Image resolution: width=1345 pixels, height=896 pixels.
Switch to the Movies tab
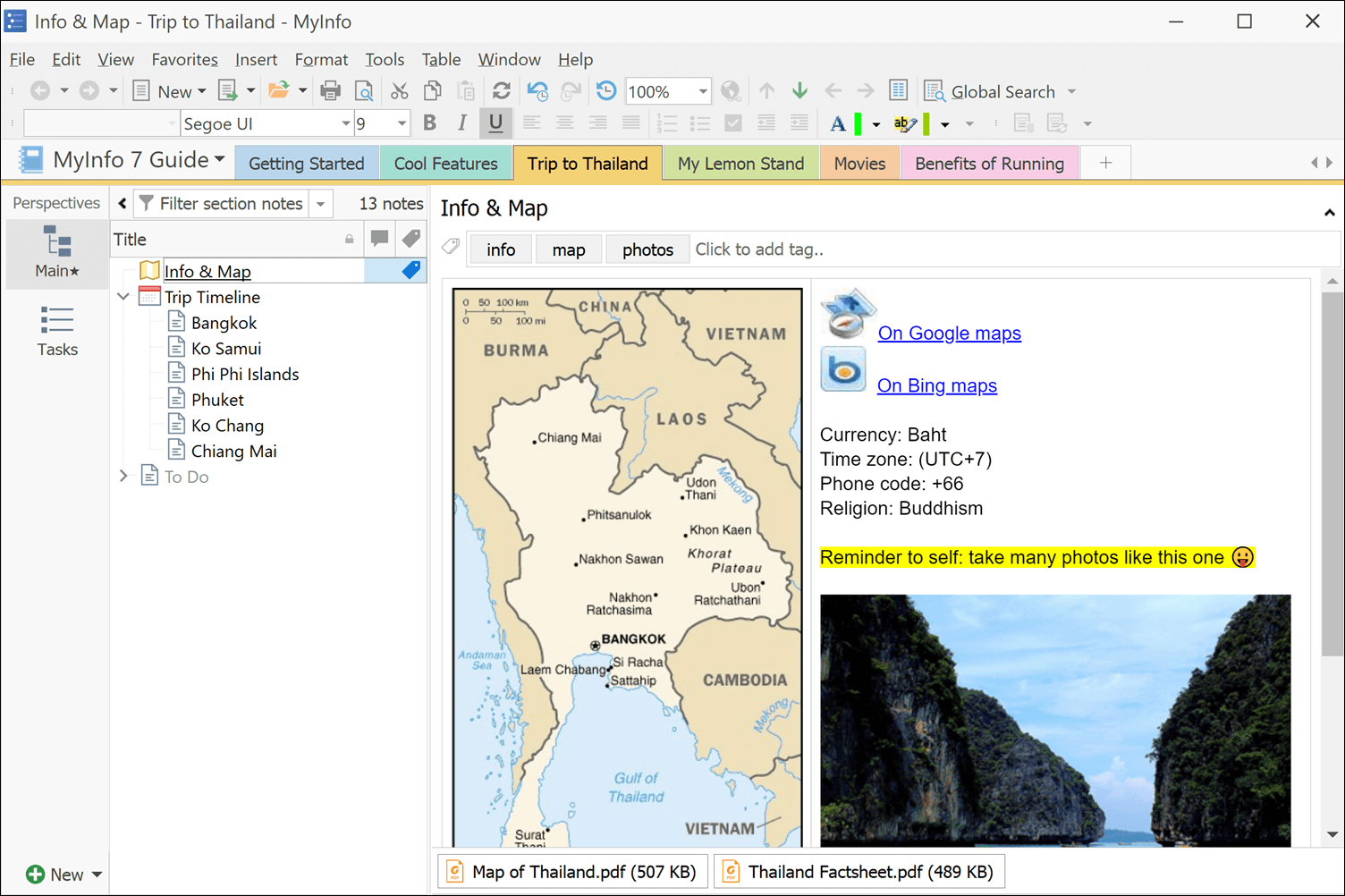(859, 163)
